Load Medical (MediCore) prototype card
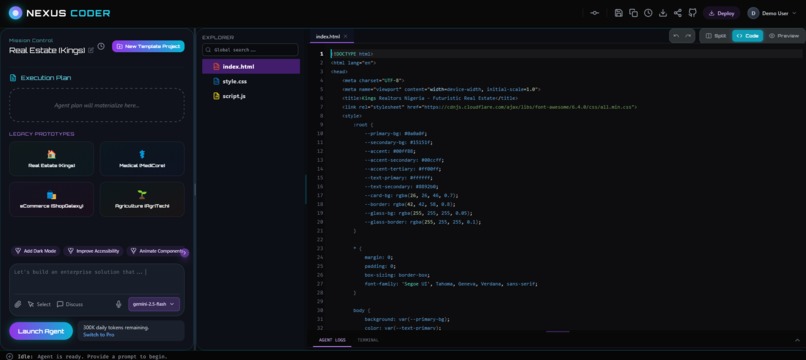This screenshot has width=806, height=360. 142,158
